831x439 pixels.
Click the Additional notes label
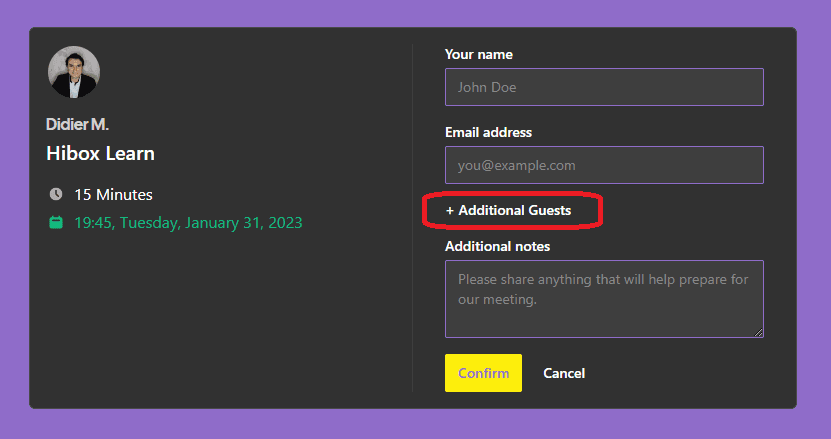[x=497, y=246]
